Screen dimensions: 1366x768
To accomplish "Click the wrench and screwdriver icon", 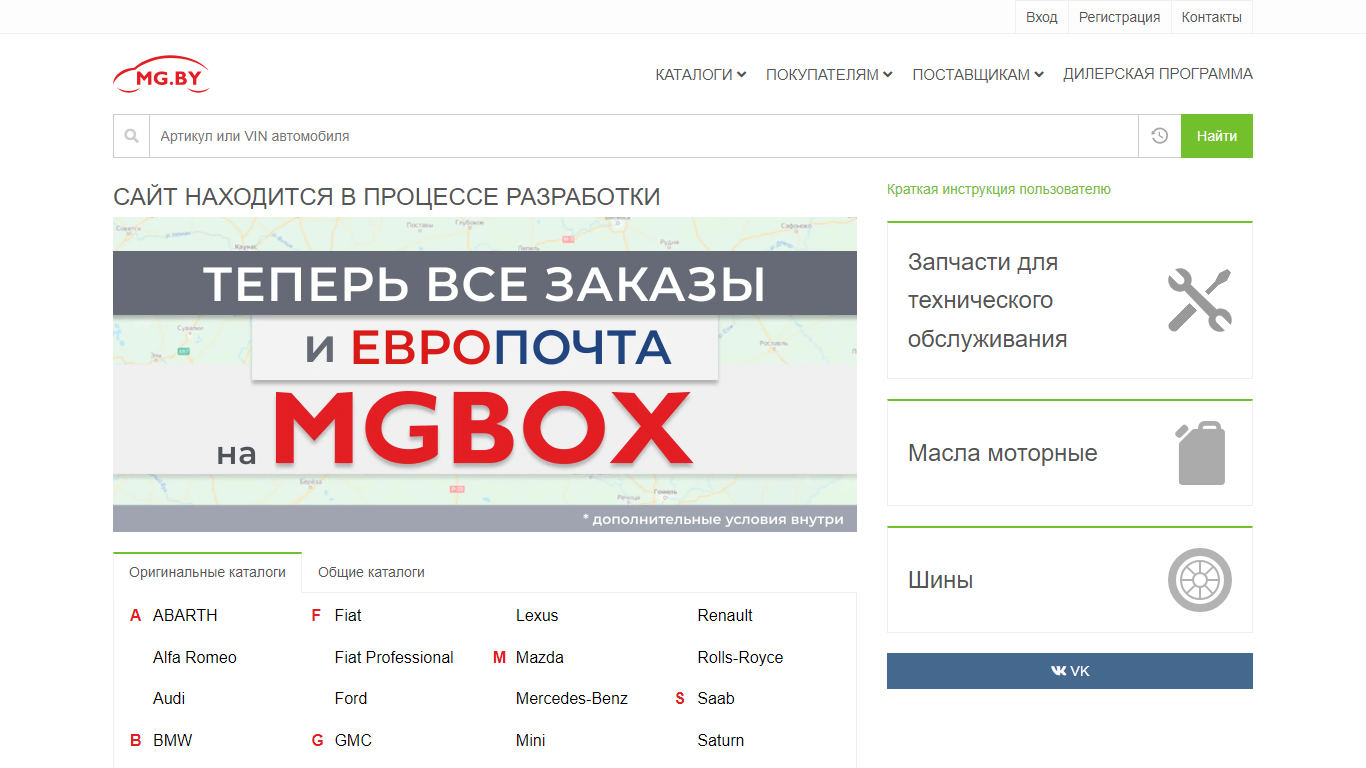I will pyautogui.click(x=1199, y=300).
